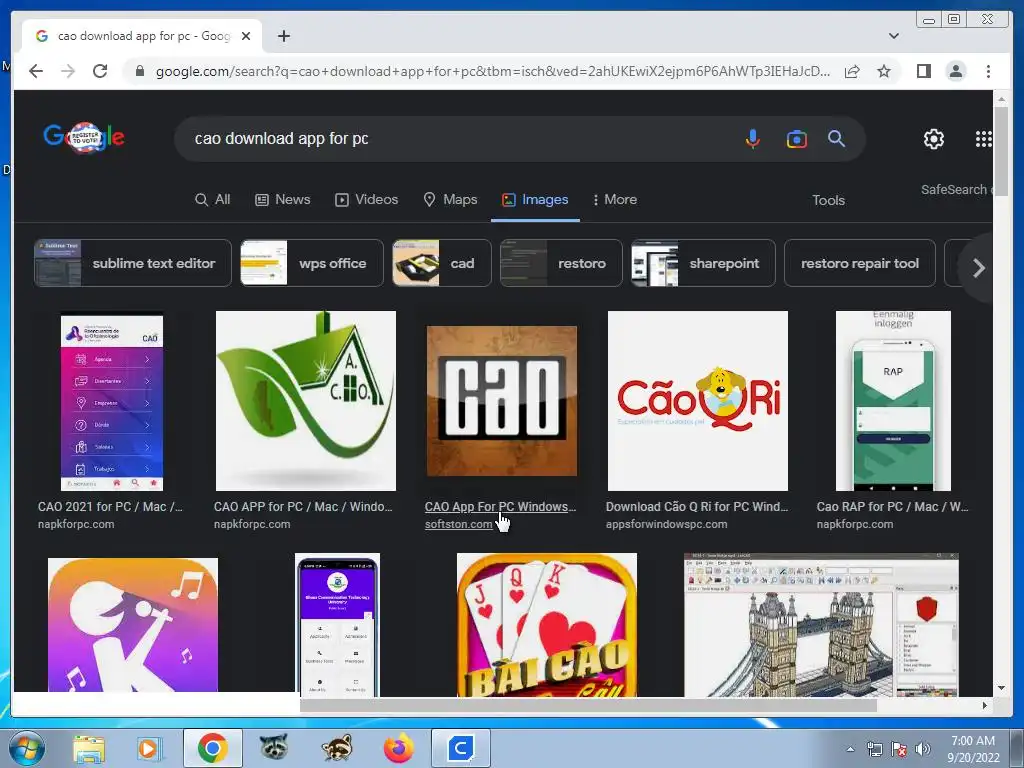Image resolution: width=1024 pixels, height=768 pixels.
Task: Switch to the News tab
Action: pos(283,199)
